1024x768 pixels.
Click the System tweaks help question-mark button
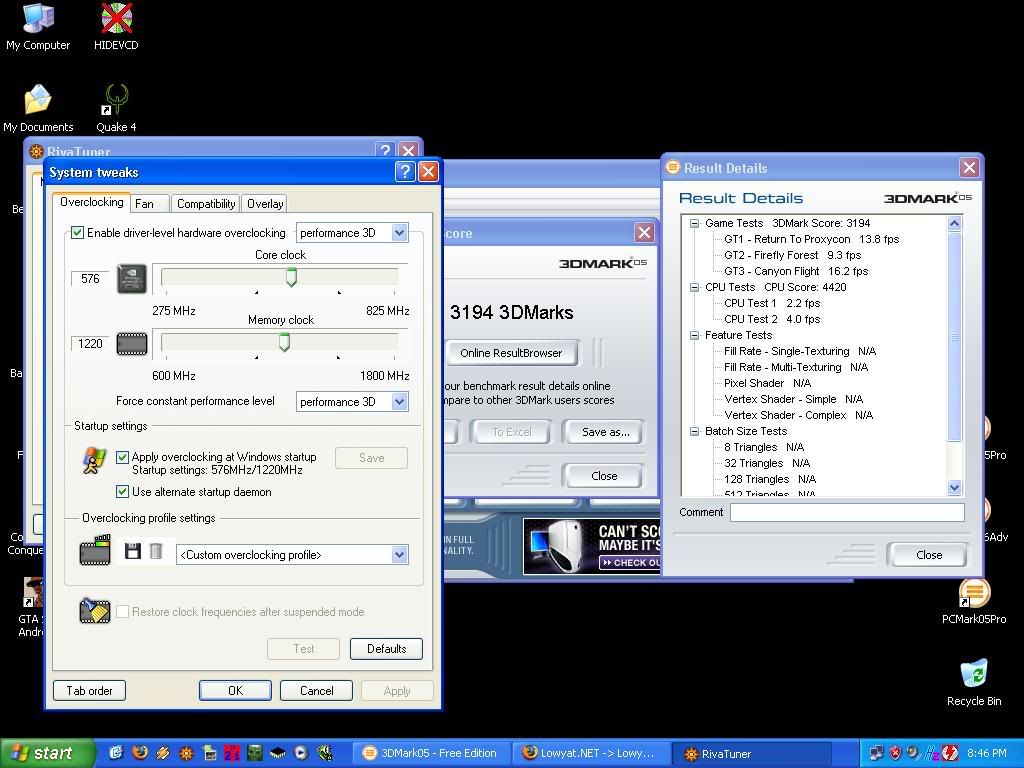pyautogui.click(x=404, y=172)
